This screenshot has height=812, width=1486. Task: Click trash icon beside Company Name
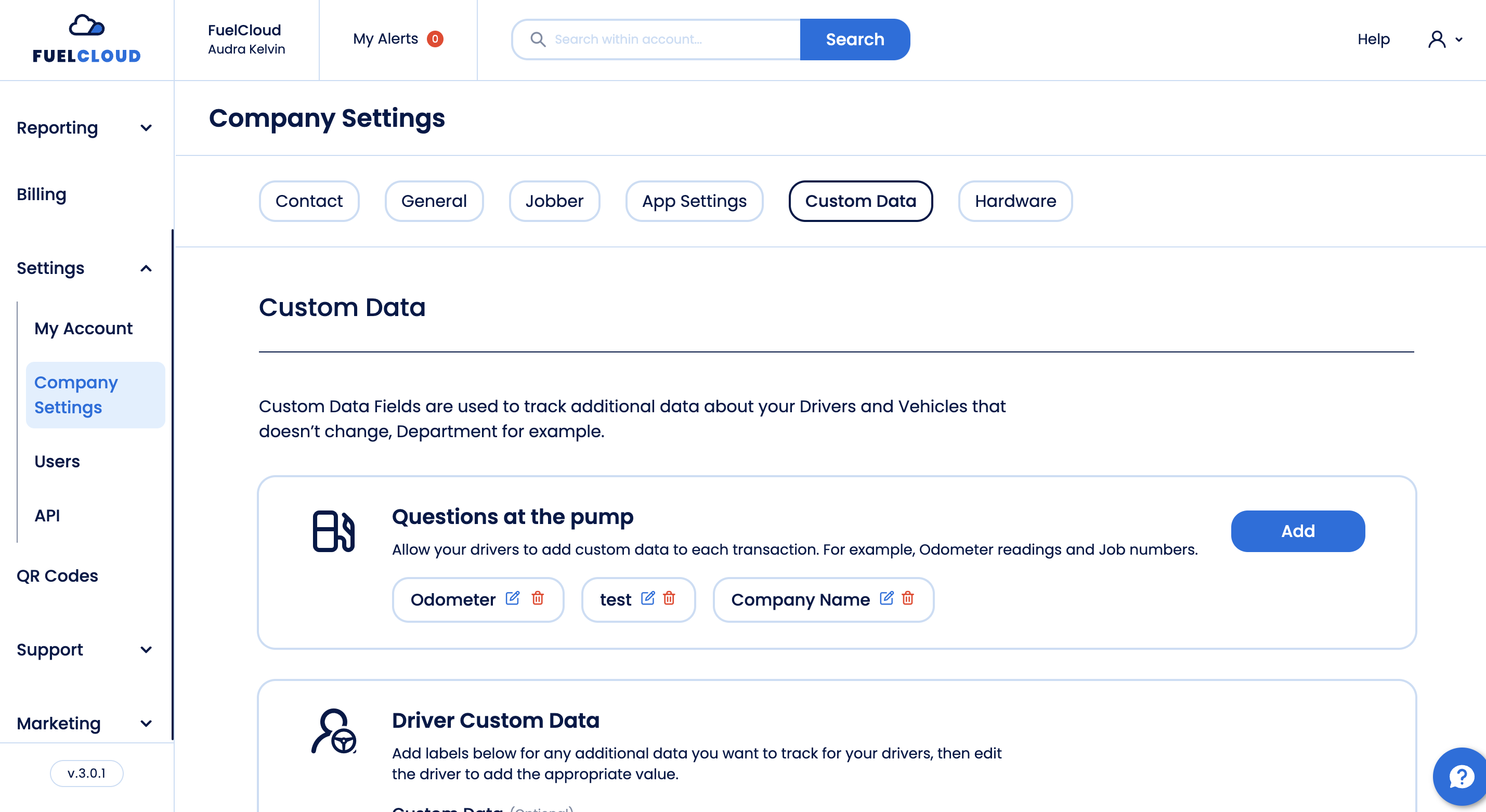click(x=908, y=598)
